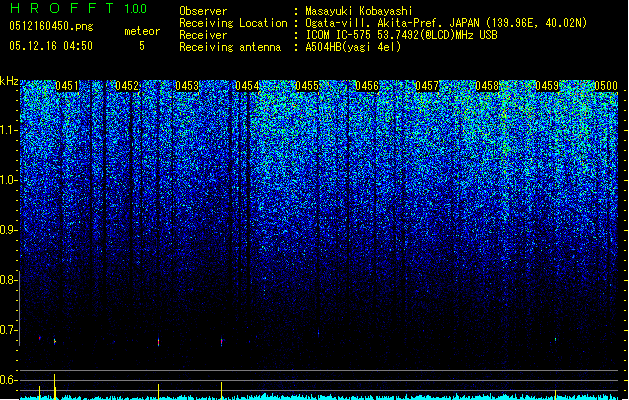Select the Ogata-vill. Akita-Pref. JAPAN location text
The height and width of the screenshot is (400, 629).
[x=446, y=23]
